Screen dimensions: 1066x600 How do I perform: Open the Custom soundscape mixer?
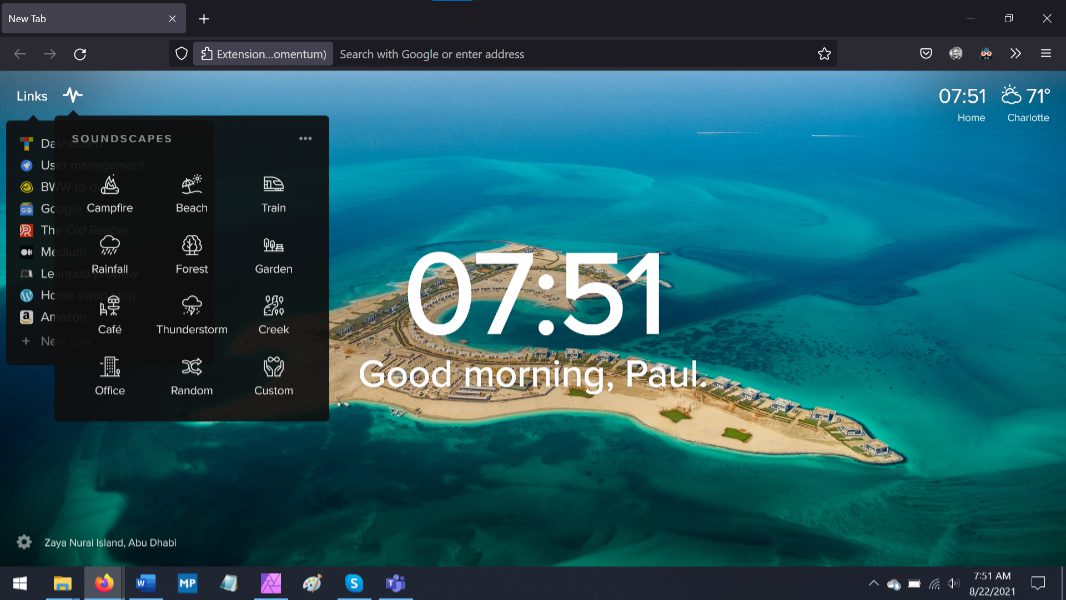pos(273,377)
